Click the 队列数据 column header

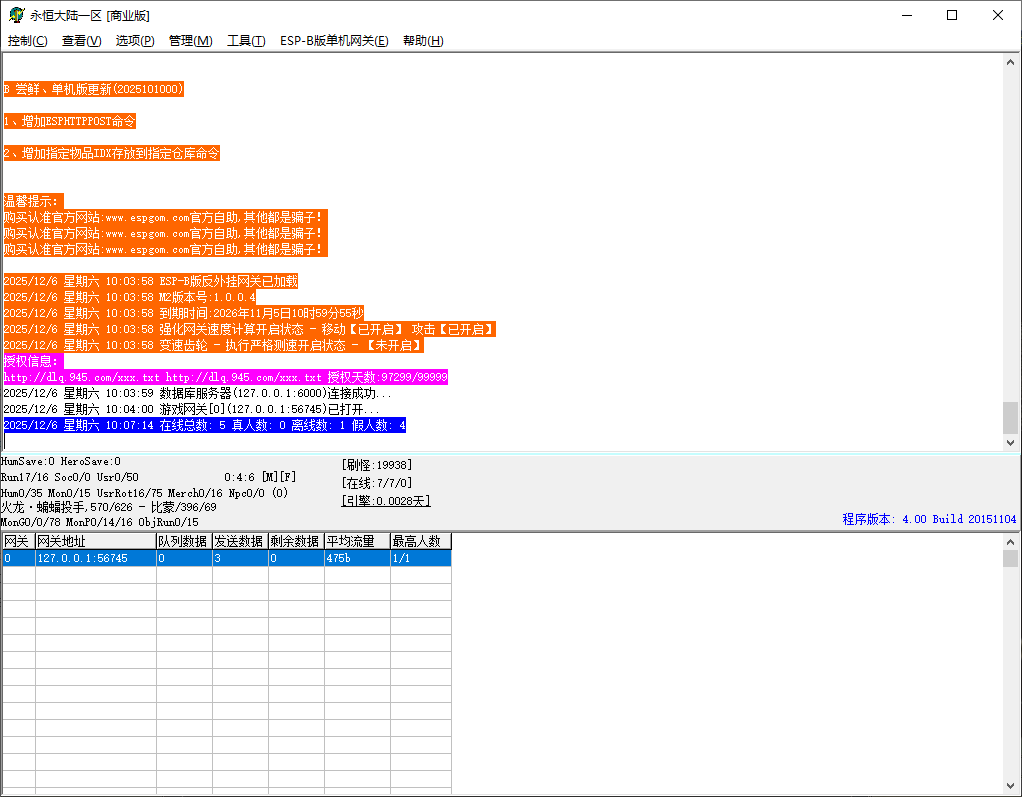pyautogui.click(x=183, y=541)
